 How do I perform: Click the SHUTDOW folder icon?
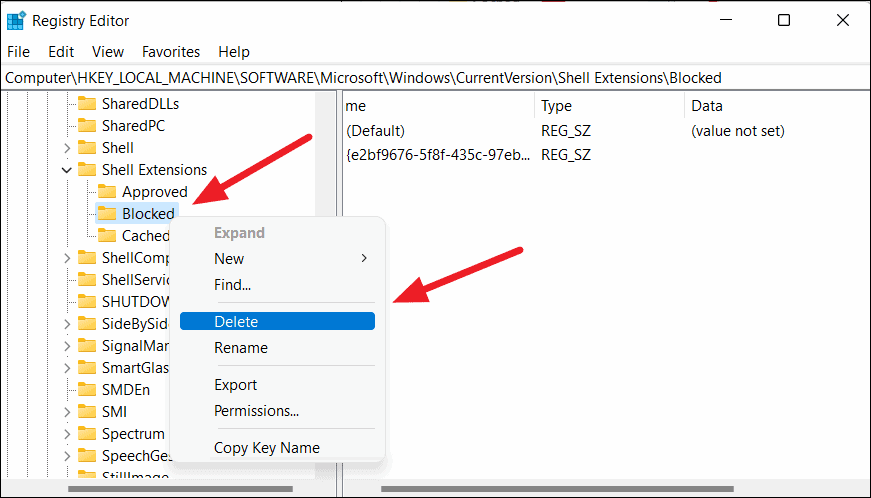(x=87, y=301)
